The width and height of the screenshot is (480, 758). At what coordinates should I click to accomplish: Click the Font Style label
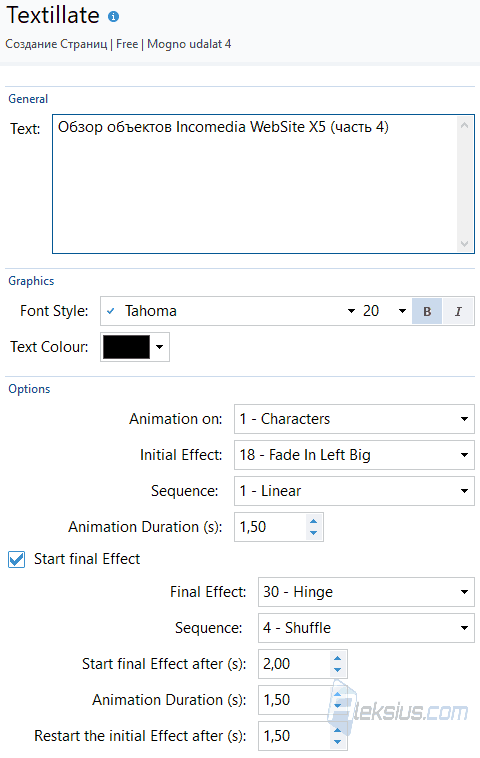pyautogui.click(x=54, y=311)
